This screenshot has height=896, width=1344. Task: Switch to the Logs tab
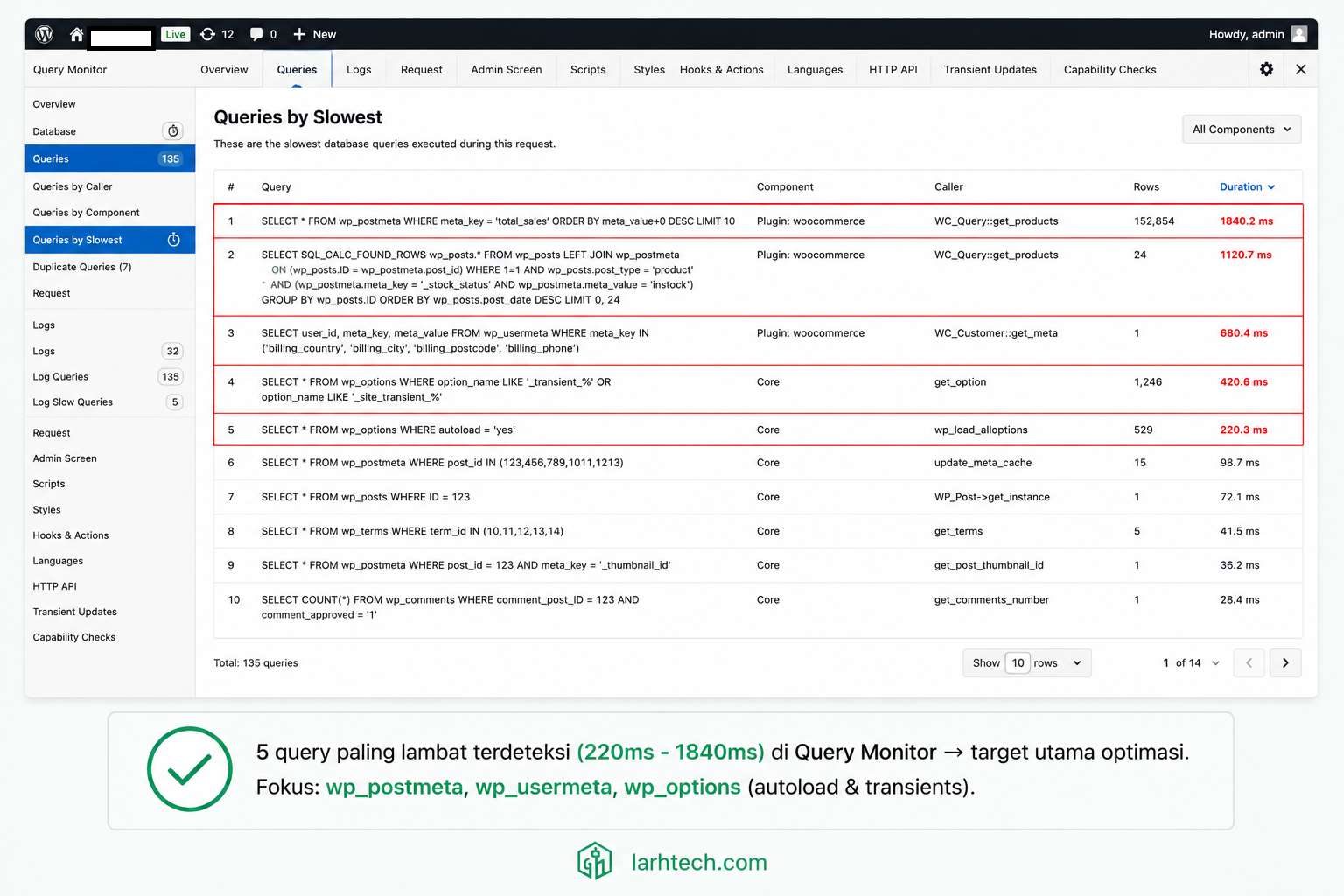coord(359,69)
